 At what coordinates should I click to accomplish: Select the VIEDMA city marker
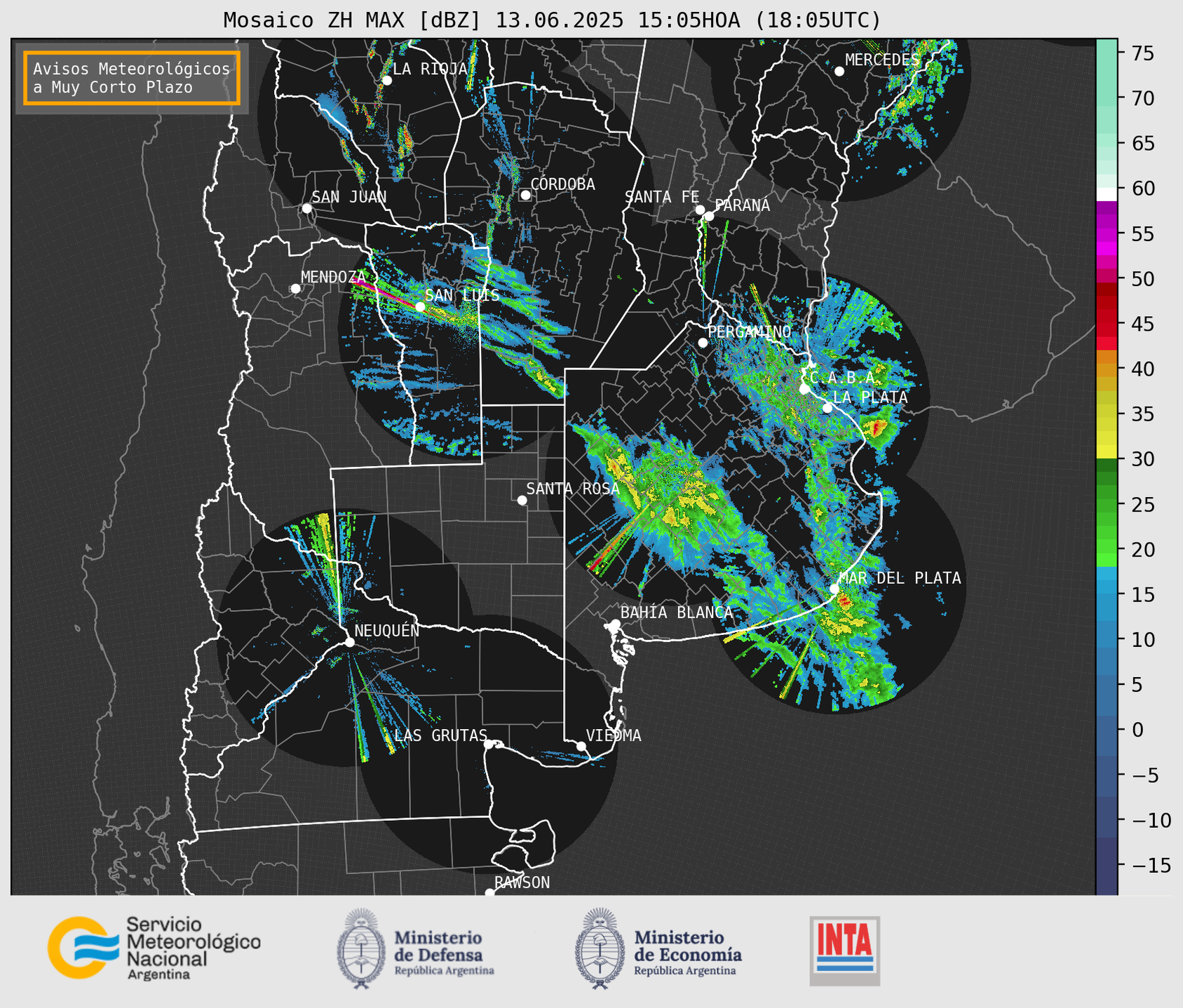pos(581,746)
